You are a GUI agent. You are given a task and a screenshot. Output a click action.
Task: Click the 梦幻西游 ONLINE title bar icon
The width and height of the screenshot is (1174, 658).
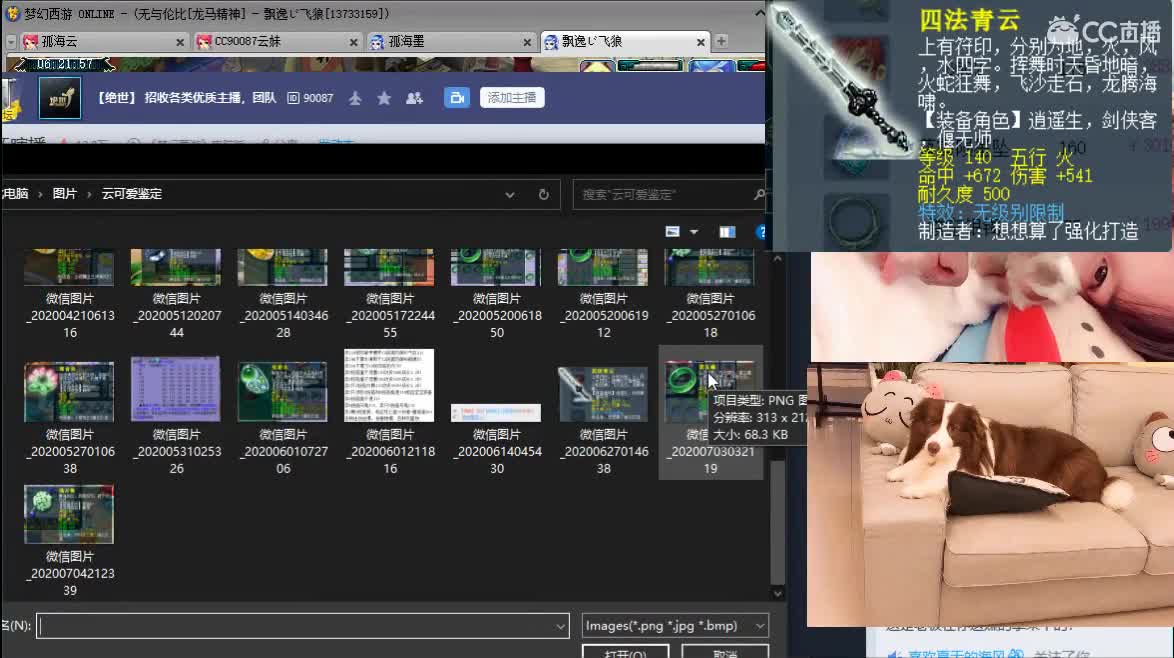[12, 13]
